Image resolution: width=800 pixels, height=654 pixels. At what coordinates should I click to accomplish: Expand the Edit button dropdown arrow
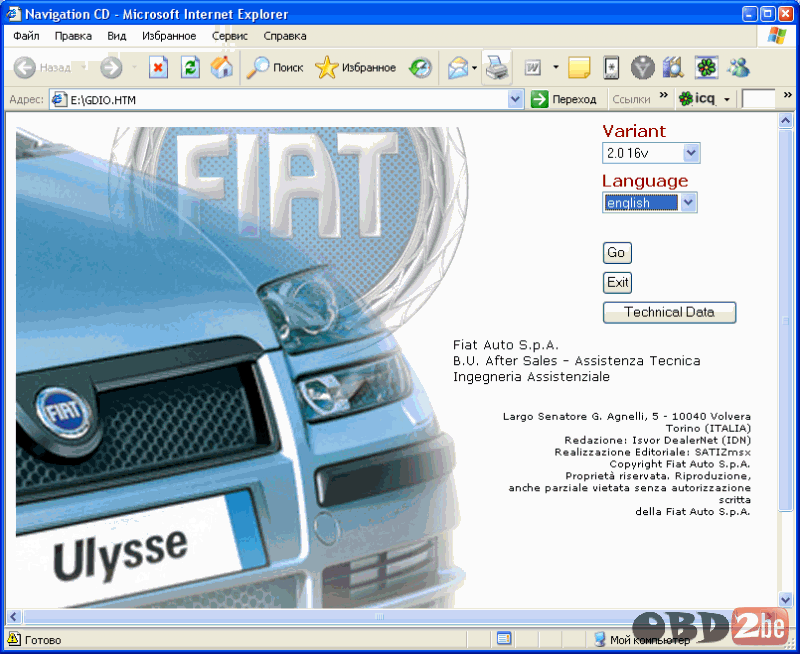[556, 67]
